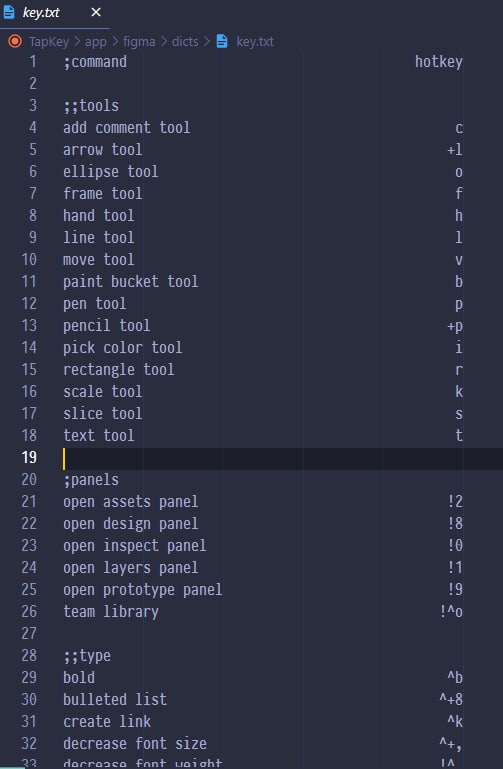Click line number 1 in gutter
The image size is (503, 769).
pos(32,62)
